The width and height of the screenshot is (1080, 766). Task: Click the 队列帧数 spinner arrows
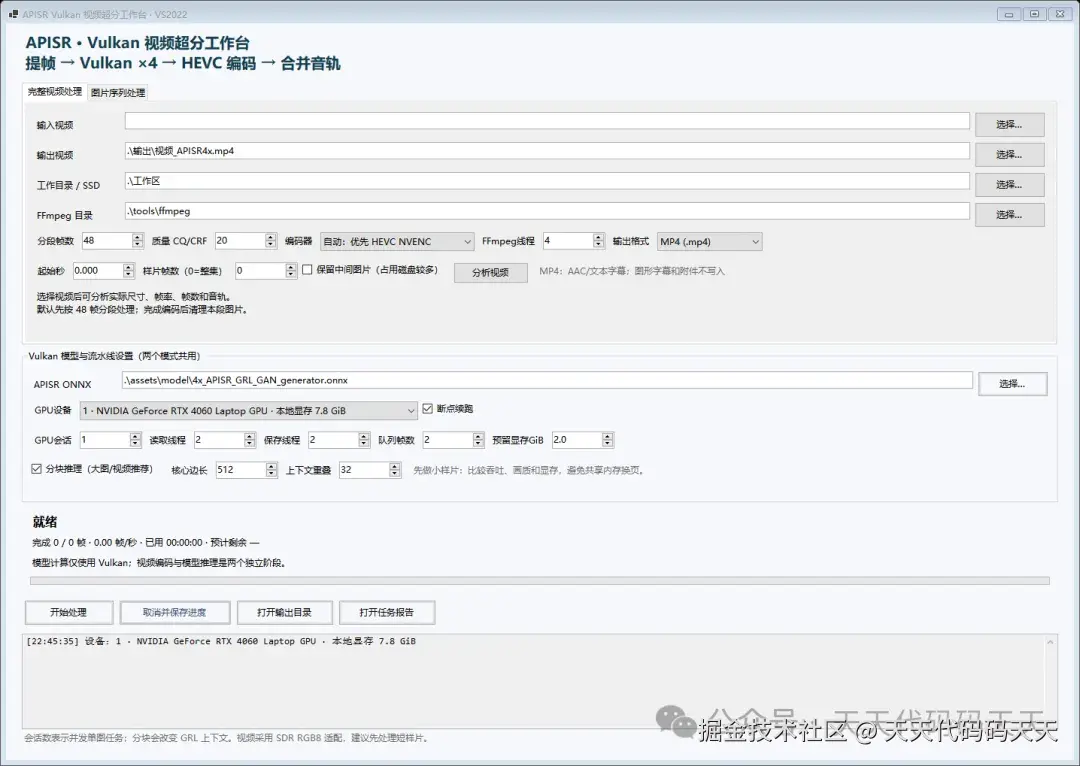[x=479, y=439]
